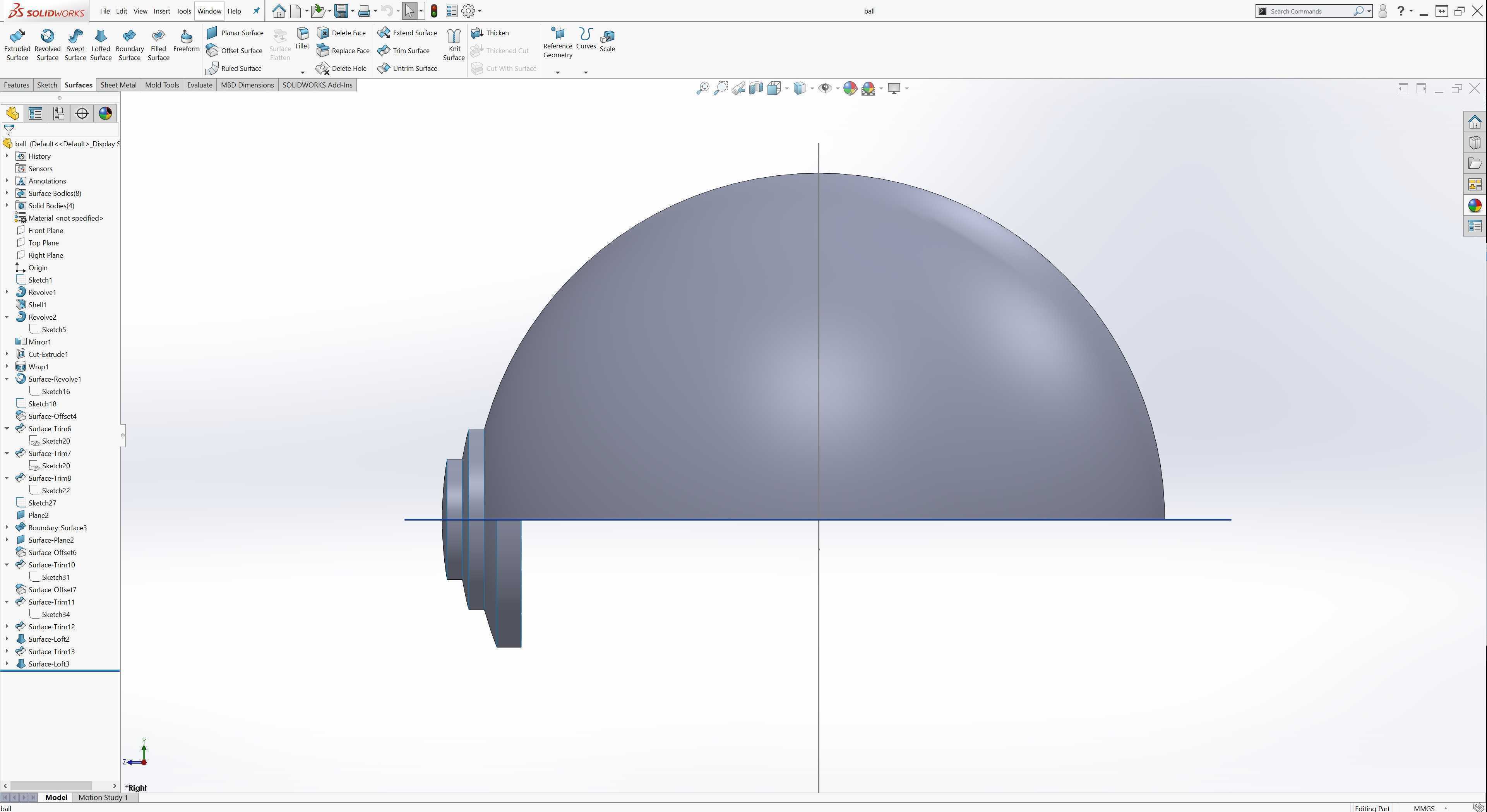Image resolution: width=1487 pixels, height=812 pixels.
Task: Select Sketch27 in the feature tree
Action: pyautogui.click(x=42, y=503)
